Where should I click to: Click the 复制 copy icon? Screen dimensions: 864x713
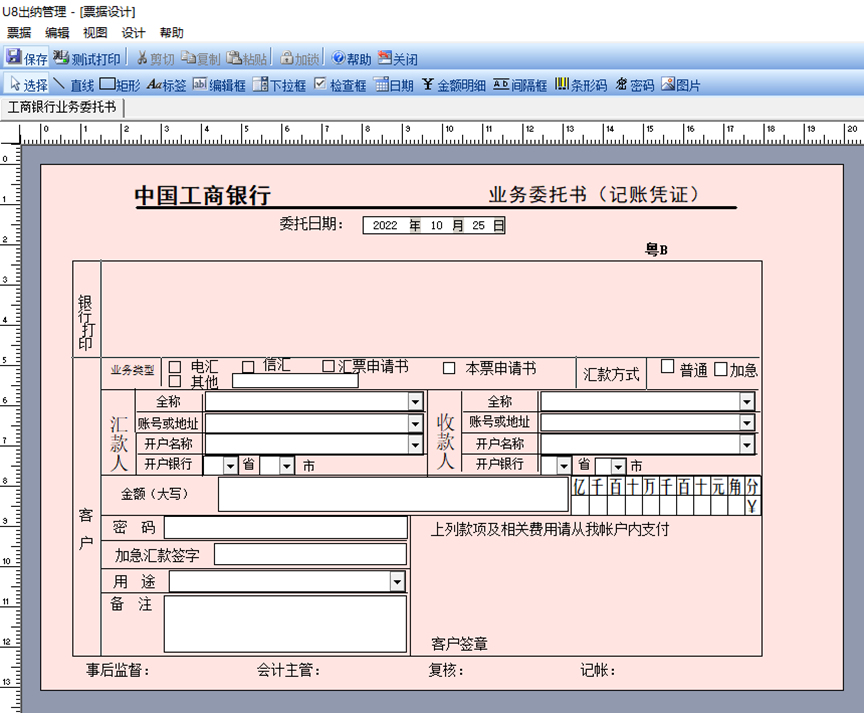pos(188,57)
